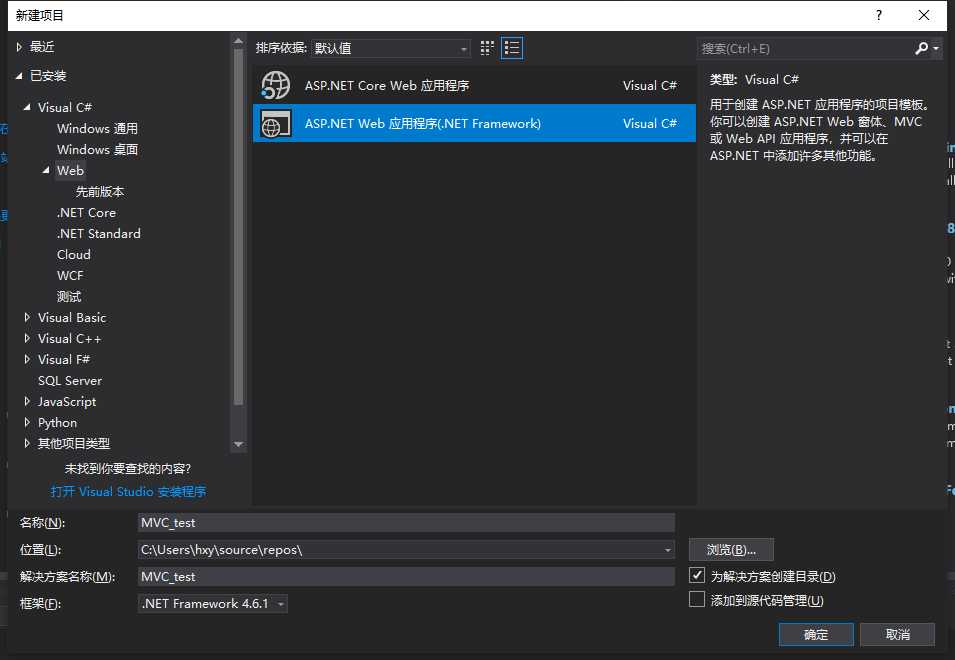Image resolution: width=955 pixels, height=660 pixels.
Task: Click the category tree scrollbar thumb
Action: point(239,226)
